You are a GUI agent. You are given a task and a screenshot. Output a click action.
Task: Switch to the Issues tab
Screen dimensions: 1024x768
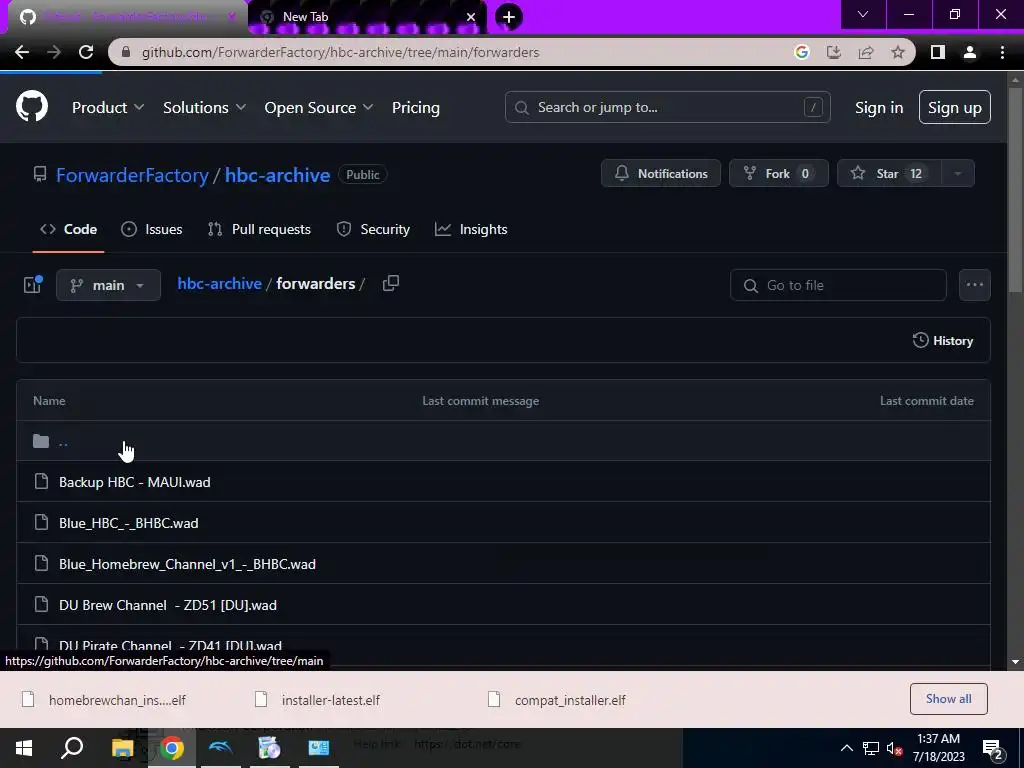152,229
